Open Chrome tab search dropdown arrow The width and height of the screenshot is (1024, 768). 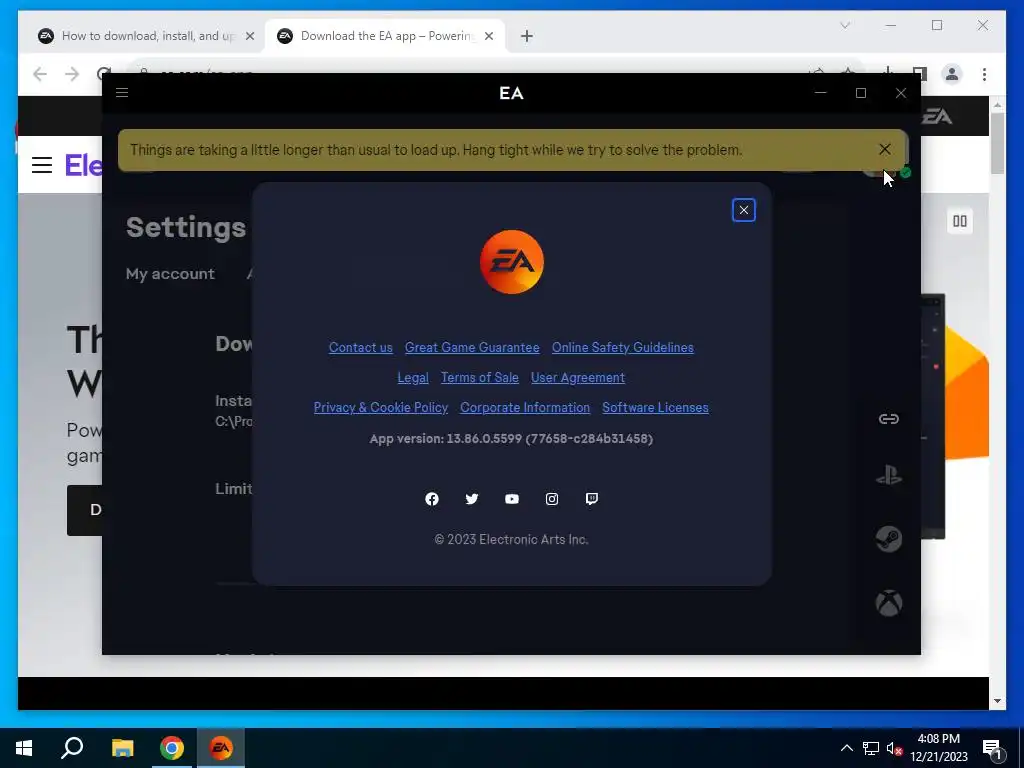point(845,25)
